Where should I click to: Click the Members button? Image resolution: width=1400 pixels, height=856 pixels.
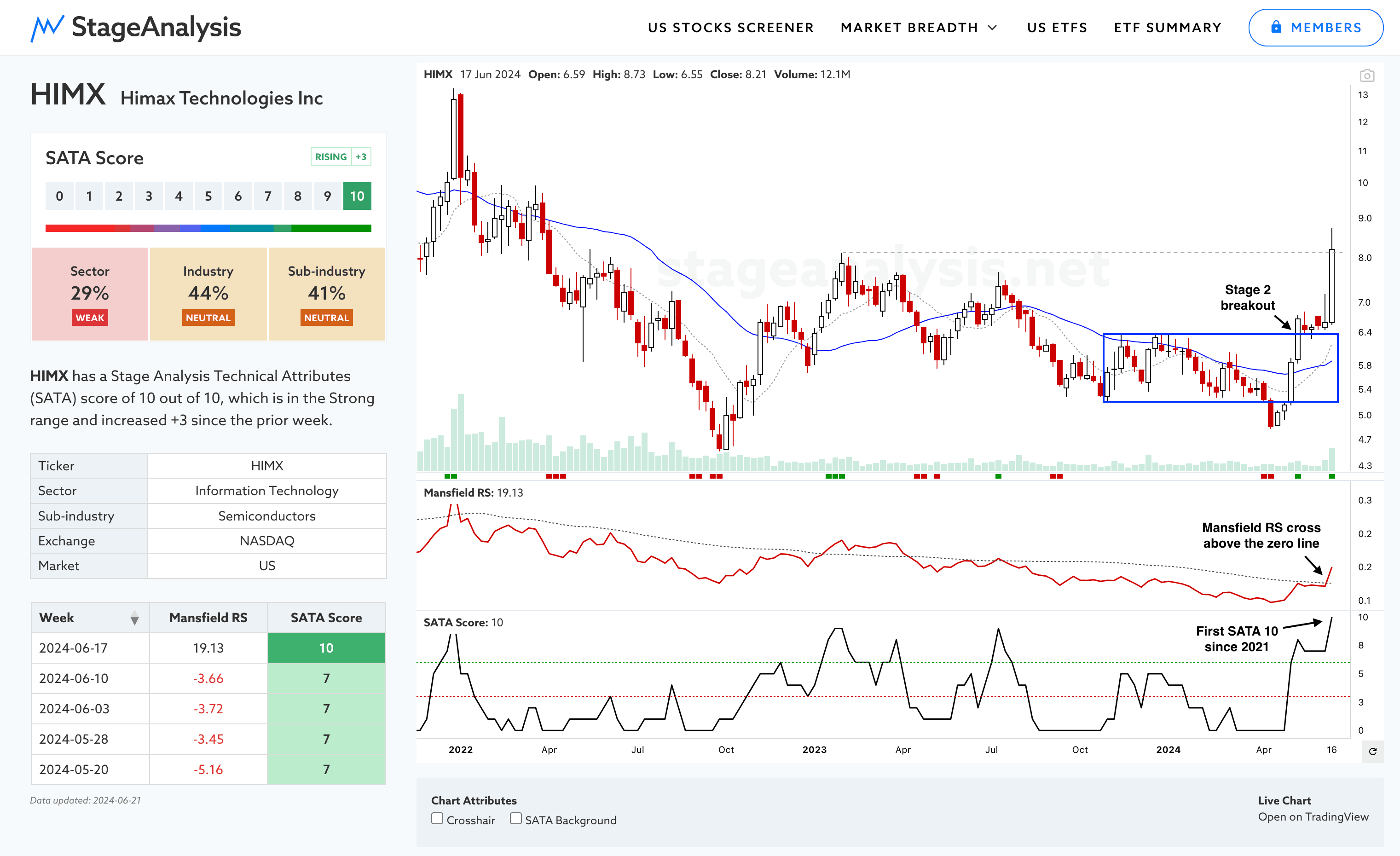1315,27
